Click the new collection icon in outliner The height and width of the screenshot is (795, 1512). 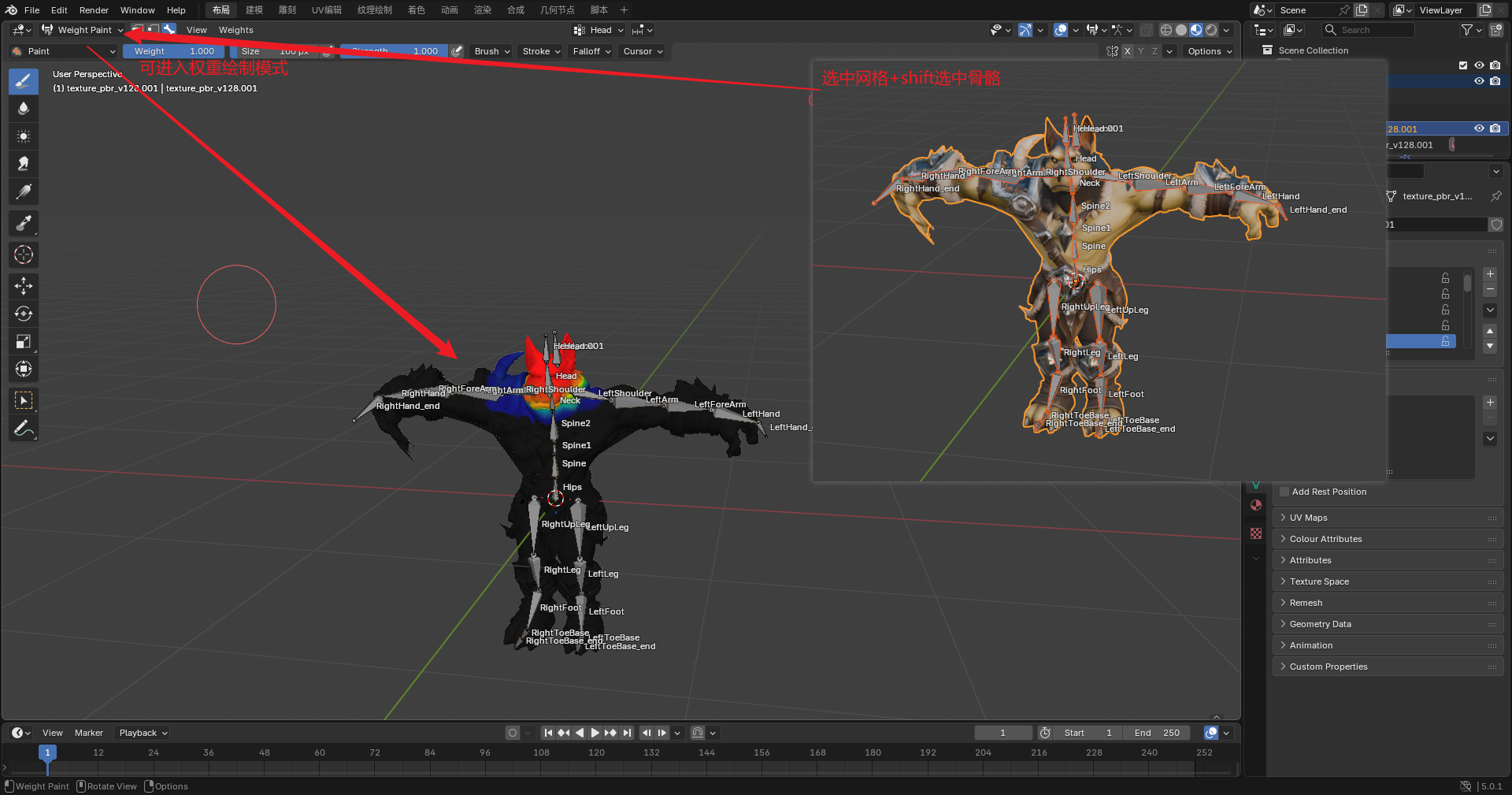pos(1496,30)
